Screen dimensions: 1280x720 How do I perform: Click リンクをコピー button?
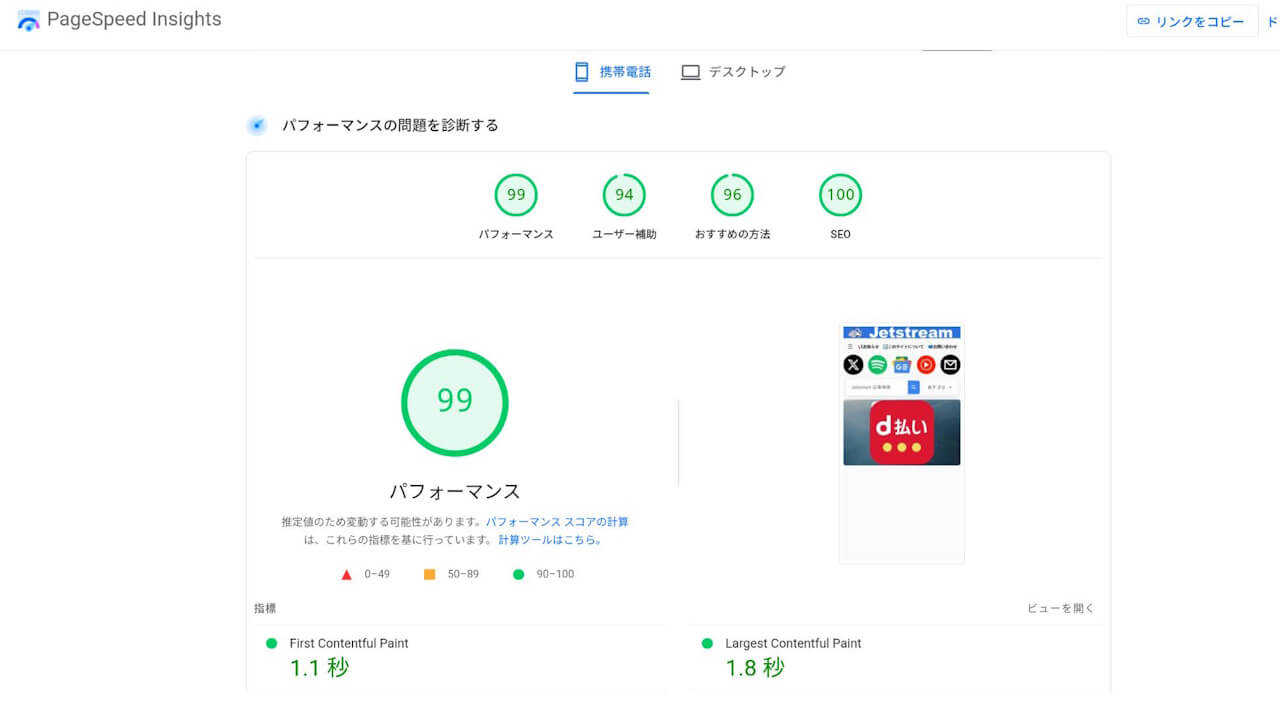click(x=1192, y=21)
